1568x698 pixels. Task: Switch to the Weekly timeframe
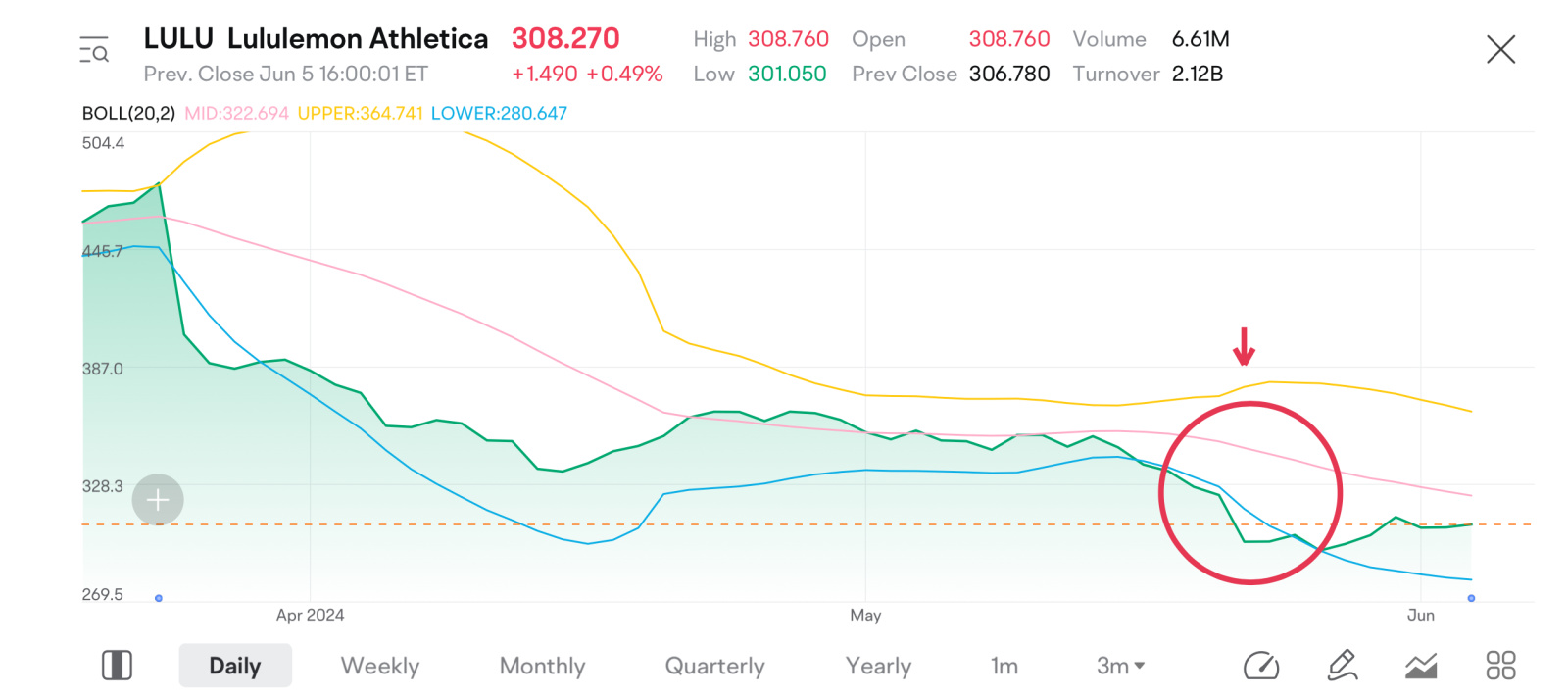[x=380, y=666]
